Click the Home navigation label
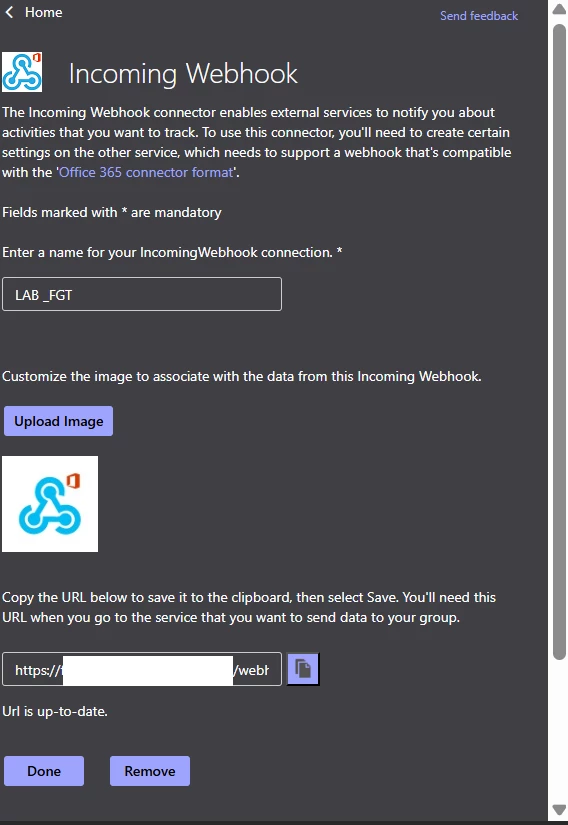This screenshot has height=825, width=568. pyautogui.click(x=44, y=12)
